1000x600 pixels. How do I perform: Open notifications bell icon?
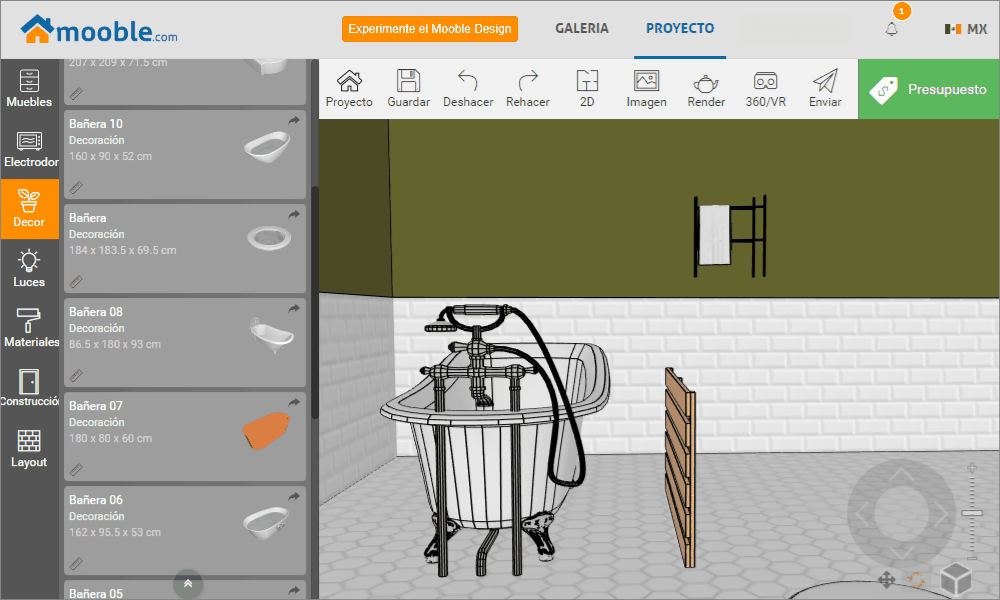(x=892, y=29)
